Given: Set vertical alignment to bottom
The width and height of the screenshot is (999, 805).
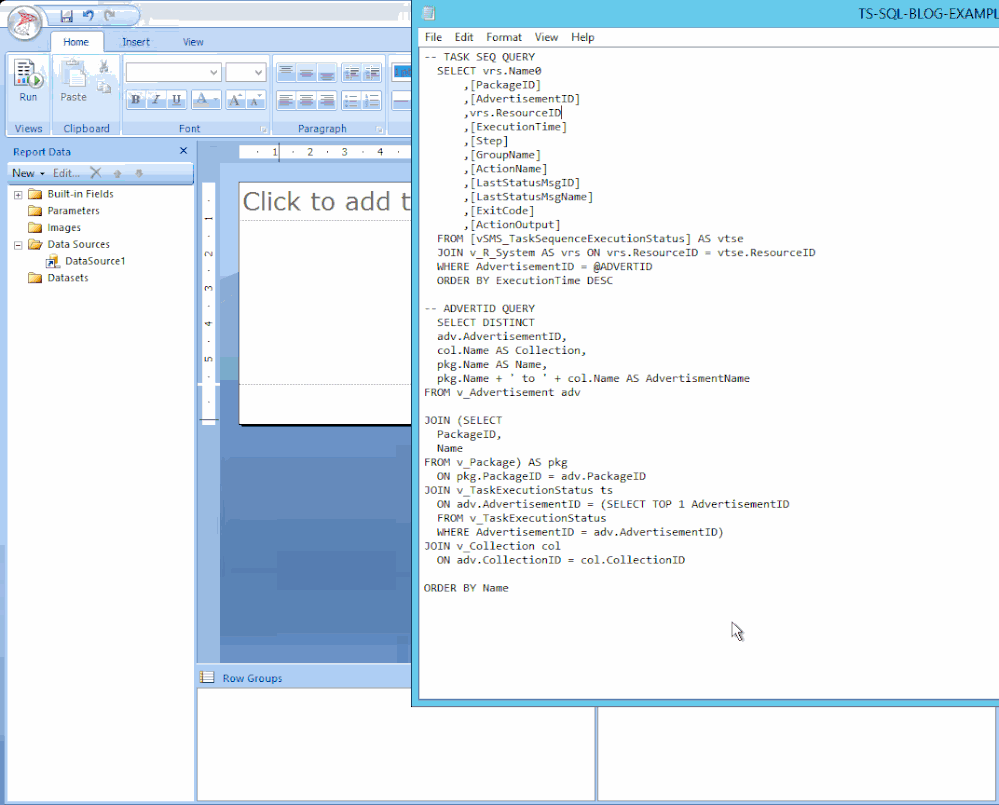Looking at the screenshot, I should pos(327,73).
